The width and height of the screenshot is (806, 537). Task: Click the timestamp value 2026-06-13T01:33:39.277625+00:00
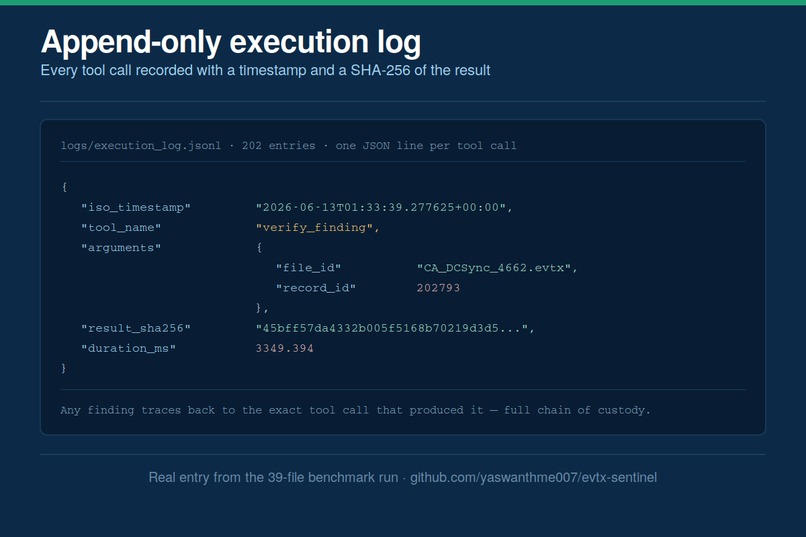coord(384,208)
